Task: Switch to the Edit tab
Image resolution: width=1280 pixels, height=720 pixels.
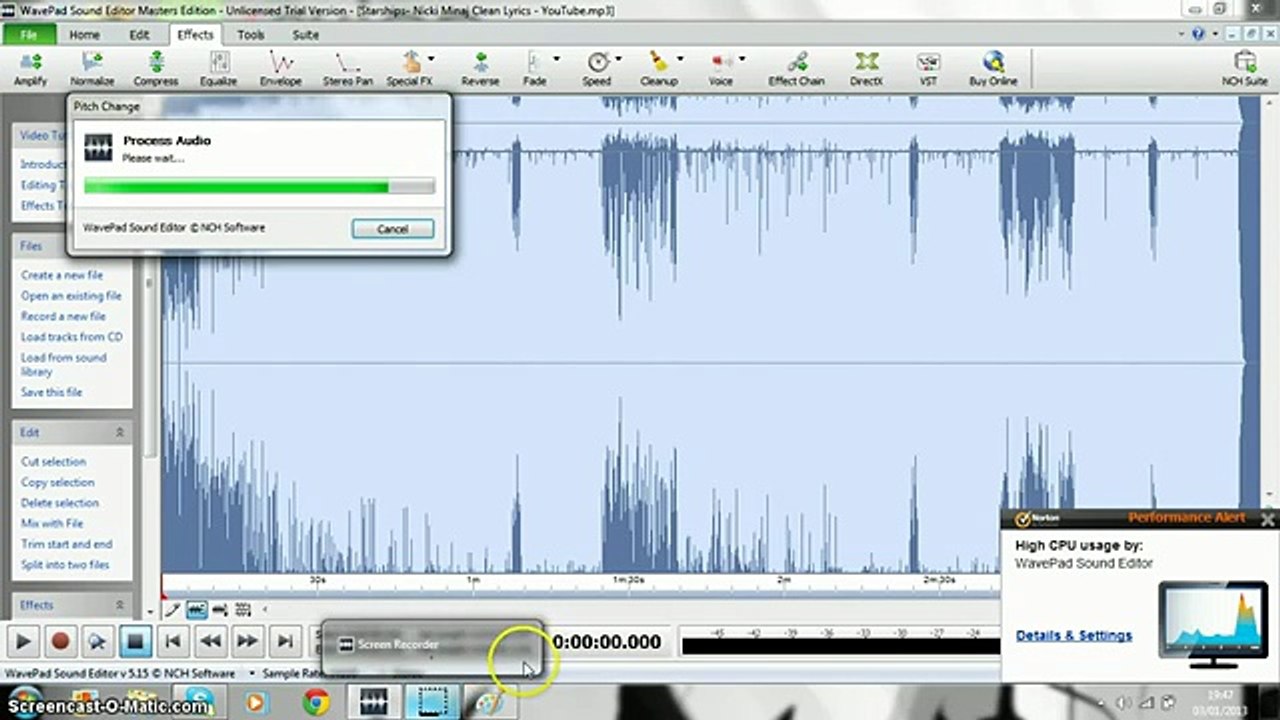Action: [x=139, y=35]
